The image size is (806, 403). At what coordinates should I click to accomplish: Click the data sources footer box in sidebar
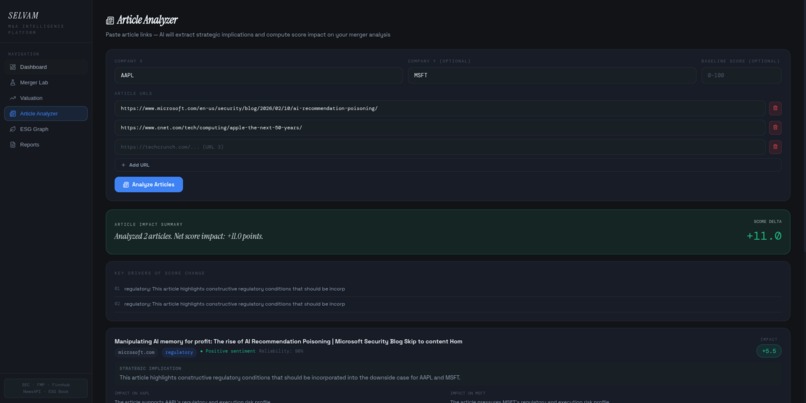tap(46, 388)
